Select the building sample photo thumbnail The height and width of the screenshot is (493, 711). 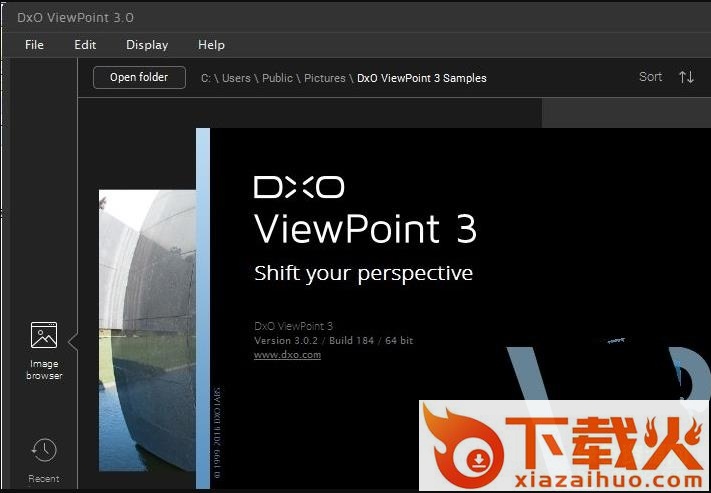click(x=147, y=330)
